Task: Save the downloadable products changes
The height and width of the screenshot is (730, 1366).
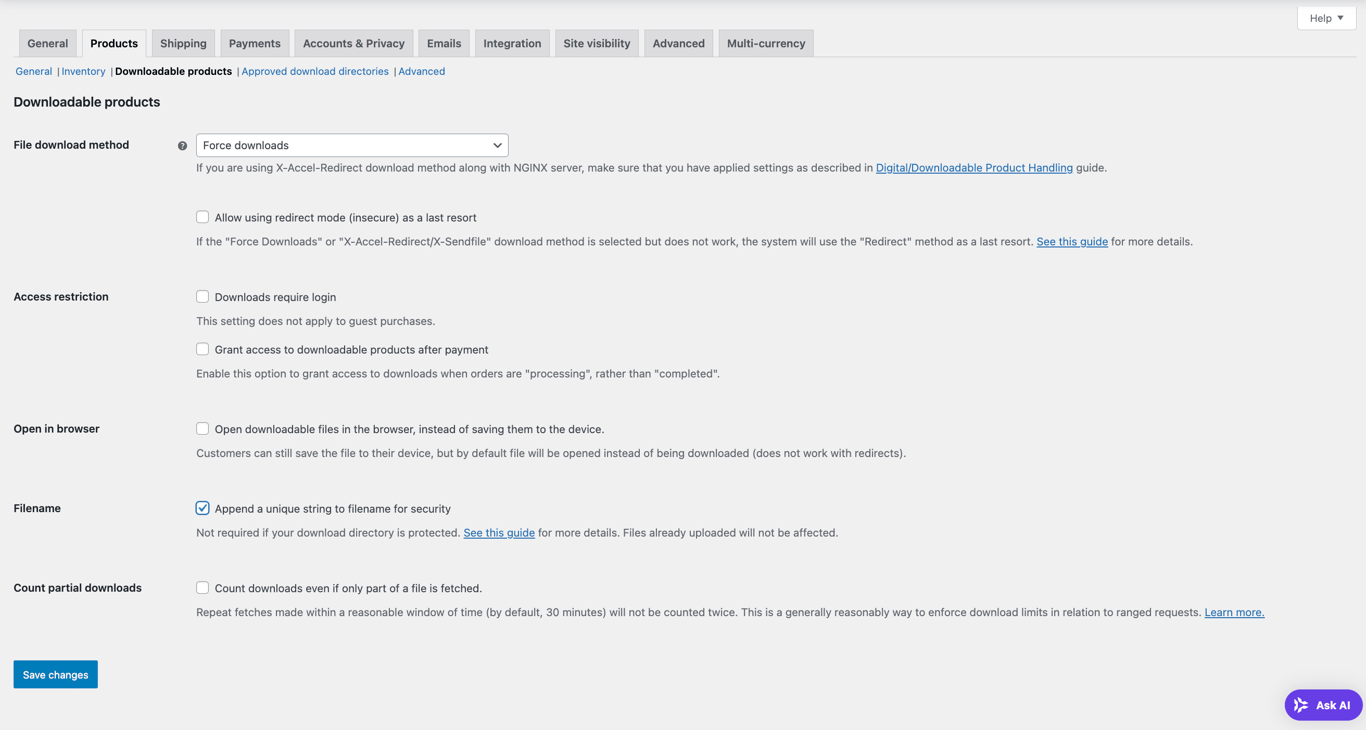Action: pyautogui.click(x=55, y=674)
